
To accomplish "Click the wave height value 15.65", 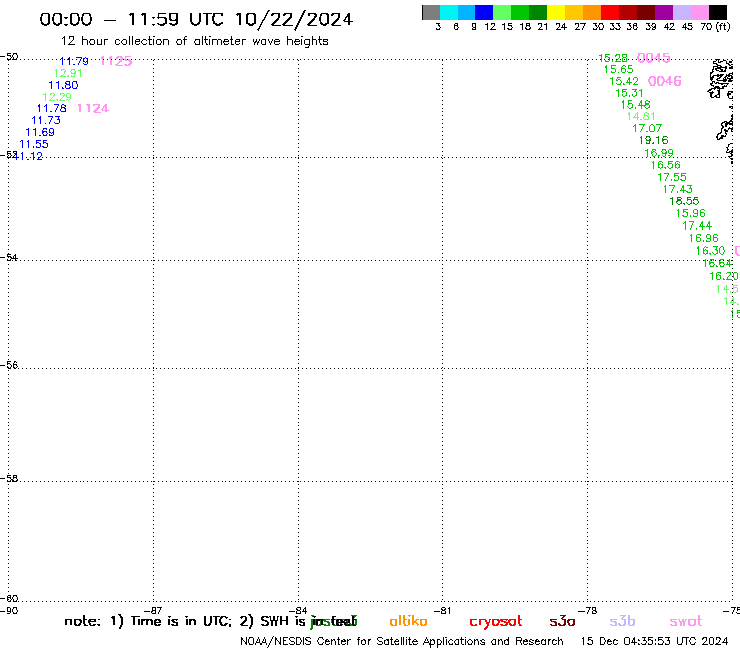I will [619, 69].
